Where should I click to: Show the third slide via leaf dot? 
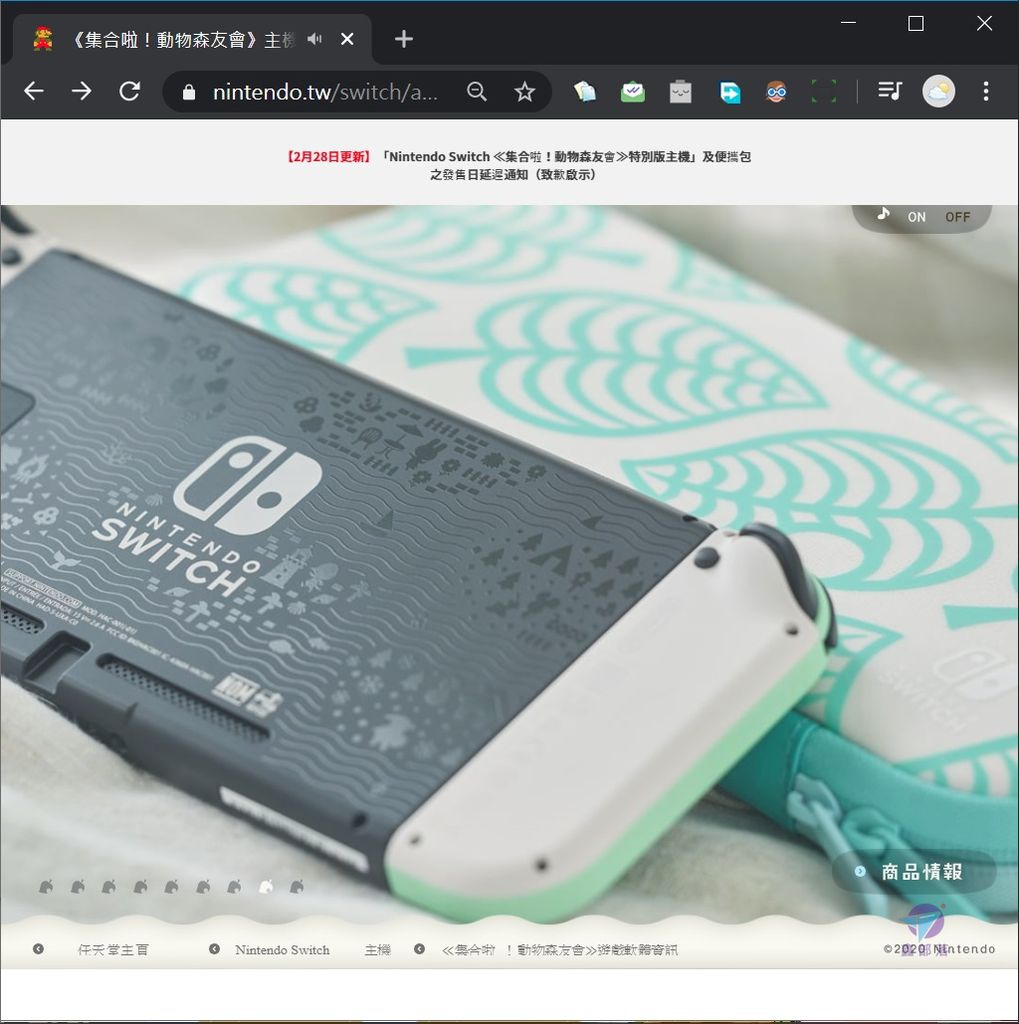pos(108,886)
